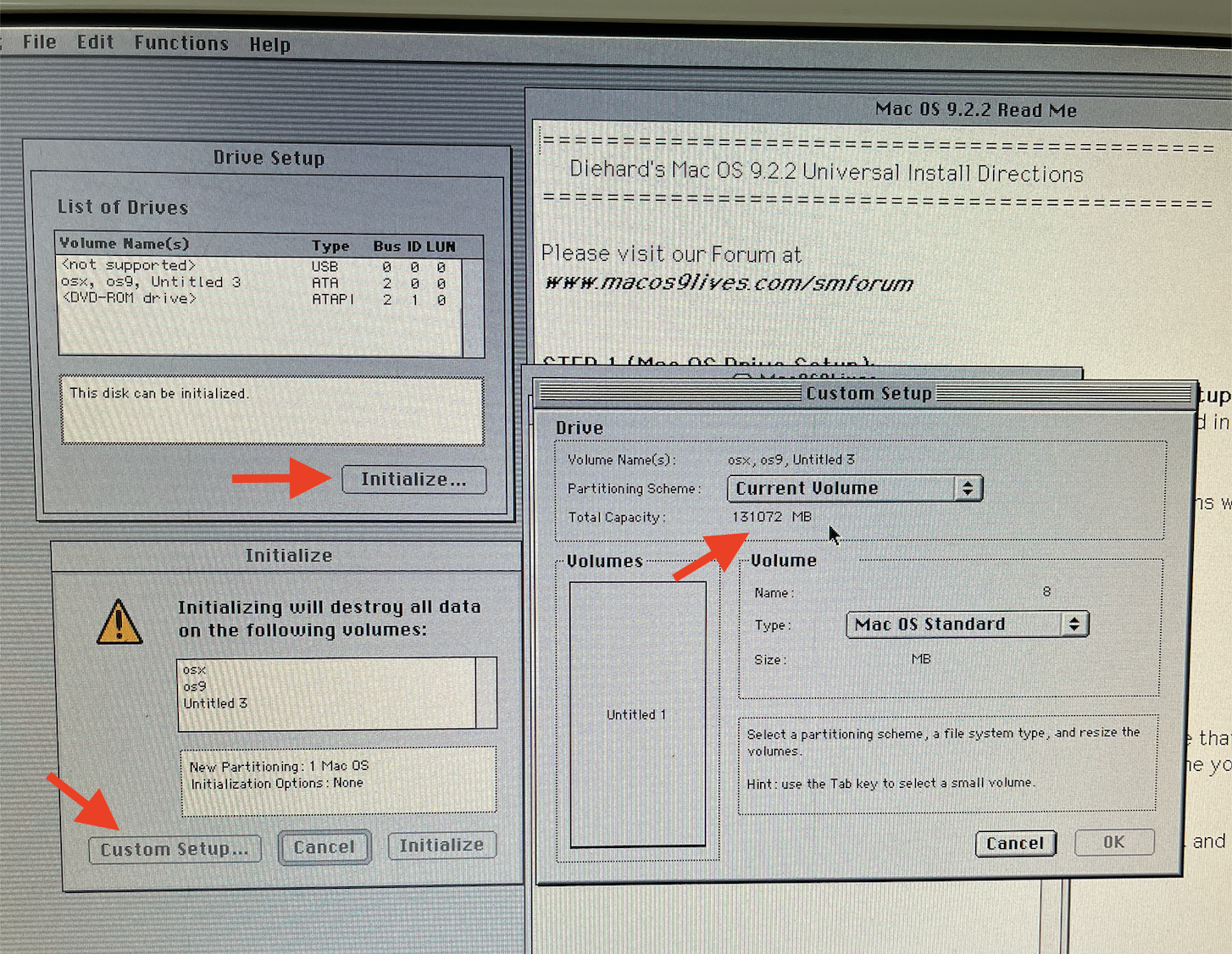Click the Total Capacity value 131072 MB
This screenshot has width=1232, height=954.
click(771, 517)
